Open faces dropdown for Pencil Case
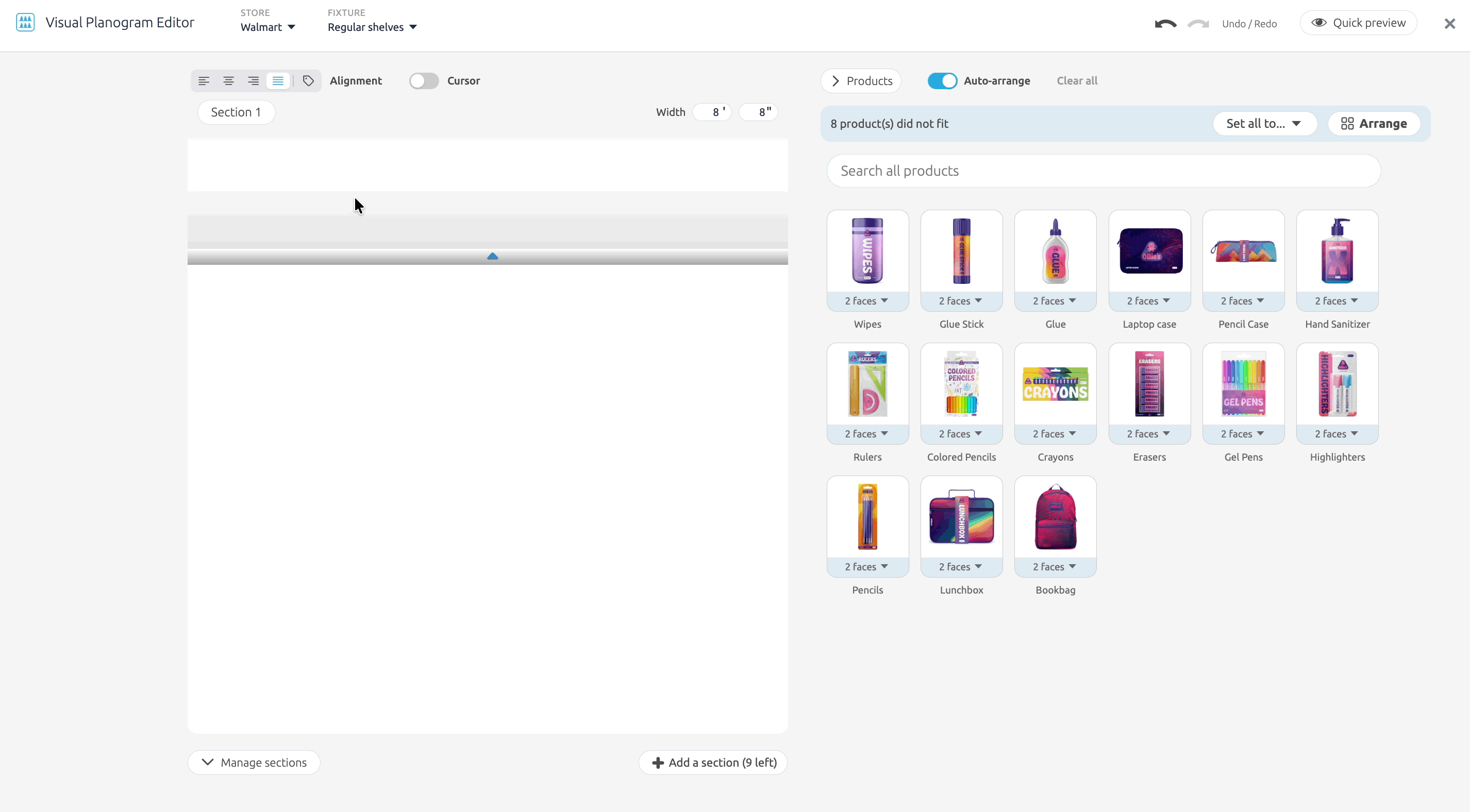This screenshot has width=1470, height=812. click(1243, 301)
